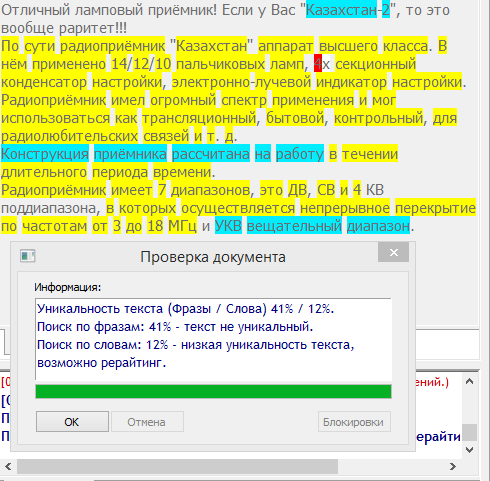Image resolution: width=490 pixels, height=481 pixels.
Task: Open Блокировки from the dialog
Action: point(354,422)
